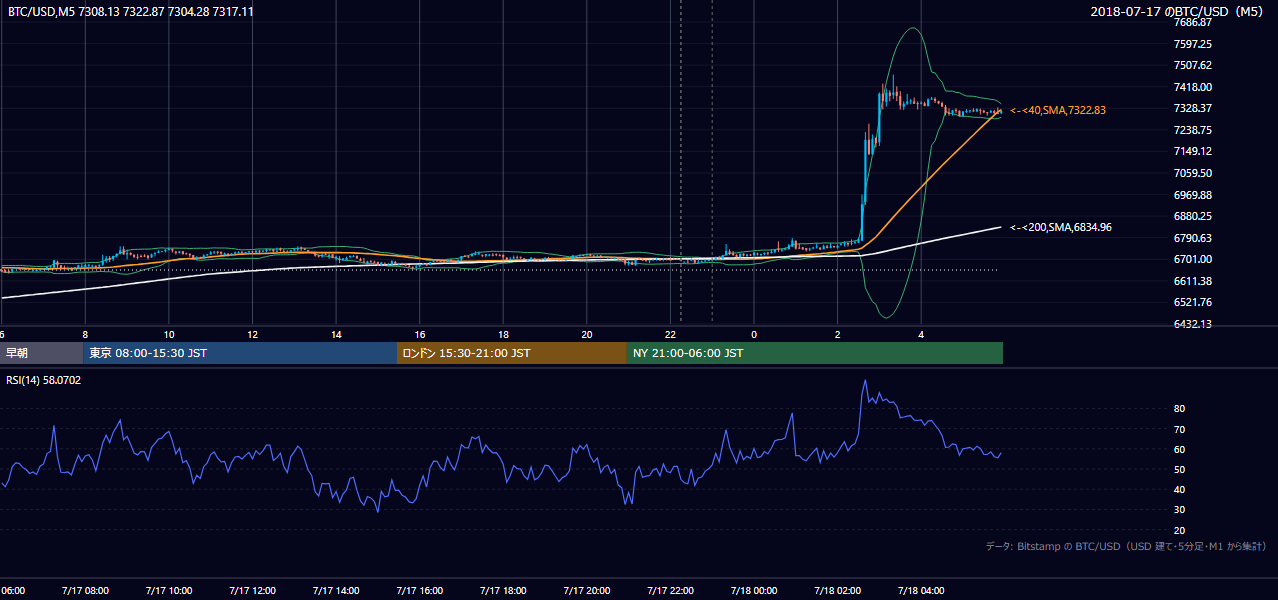Select the 6432.13 bottom price label
This screenshot has width=1278, height=600.
pos(1193,324)
